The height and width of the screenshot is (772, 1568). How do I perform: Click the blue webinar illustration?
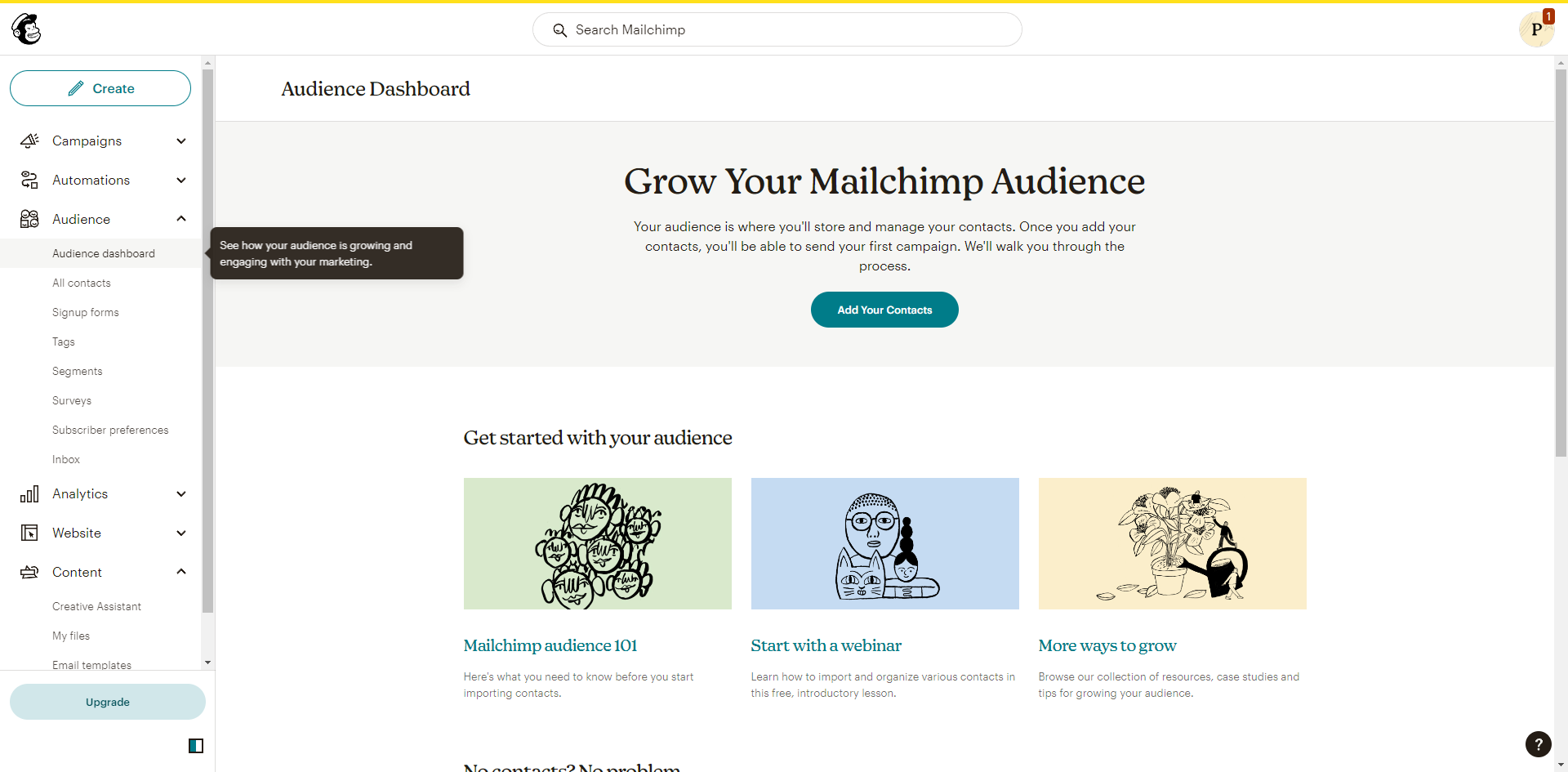885,543
